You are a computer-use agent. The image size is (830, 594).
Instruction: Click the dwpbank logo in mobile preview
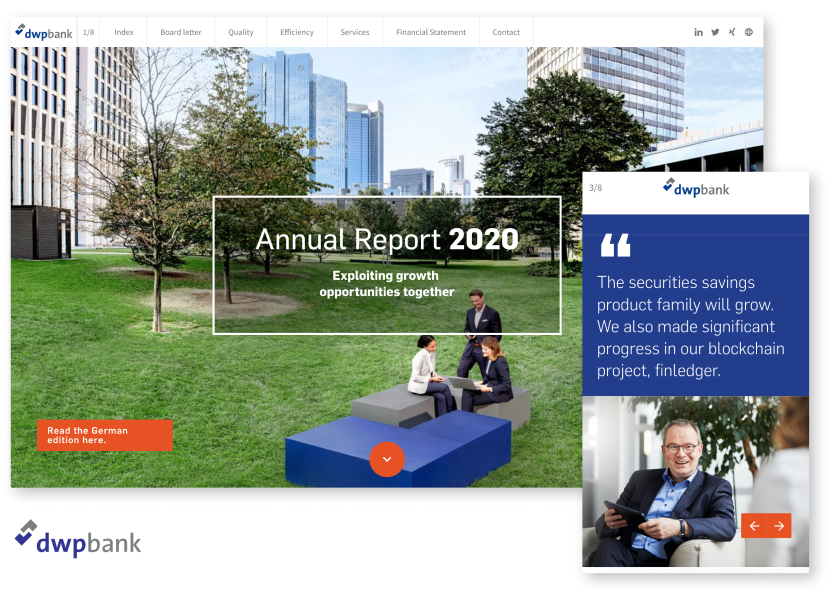click(696, 188)
